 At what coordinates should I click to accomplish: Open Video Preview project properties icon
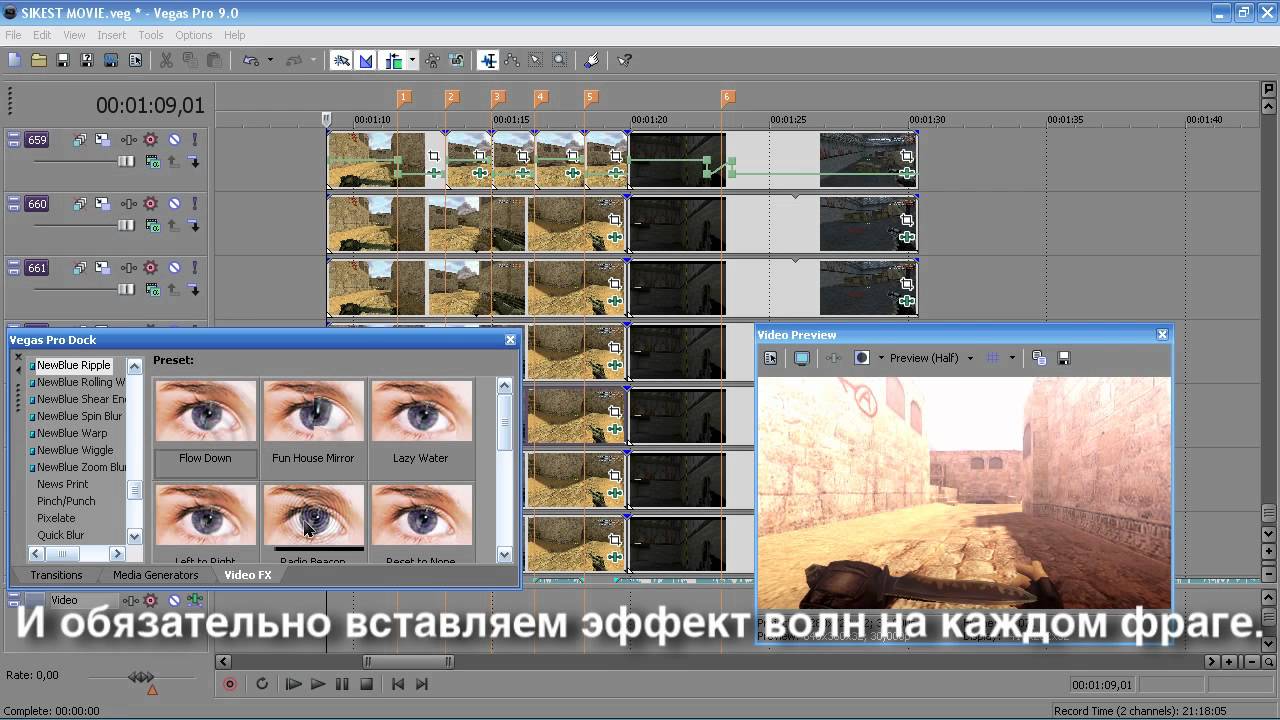point(770,358)
